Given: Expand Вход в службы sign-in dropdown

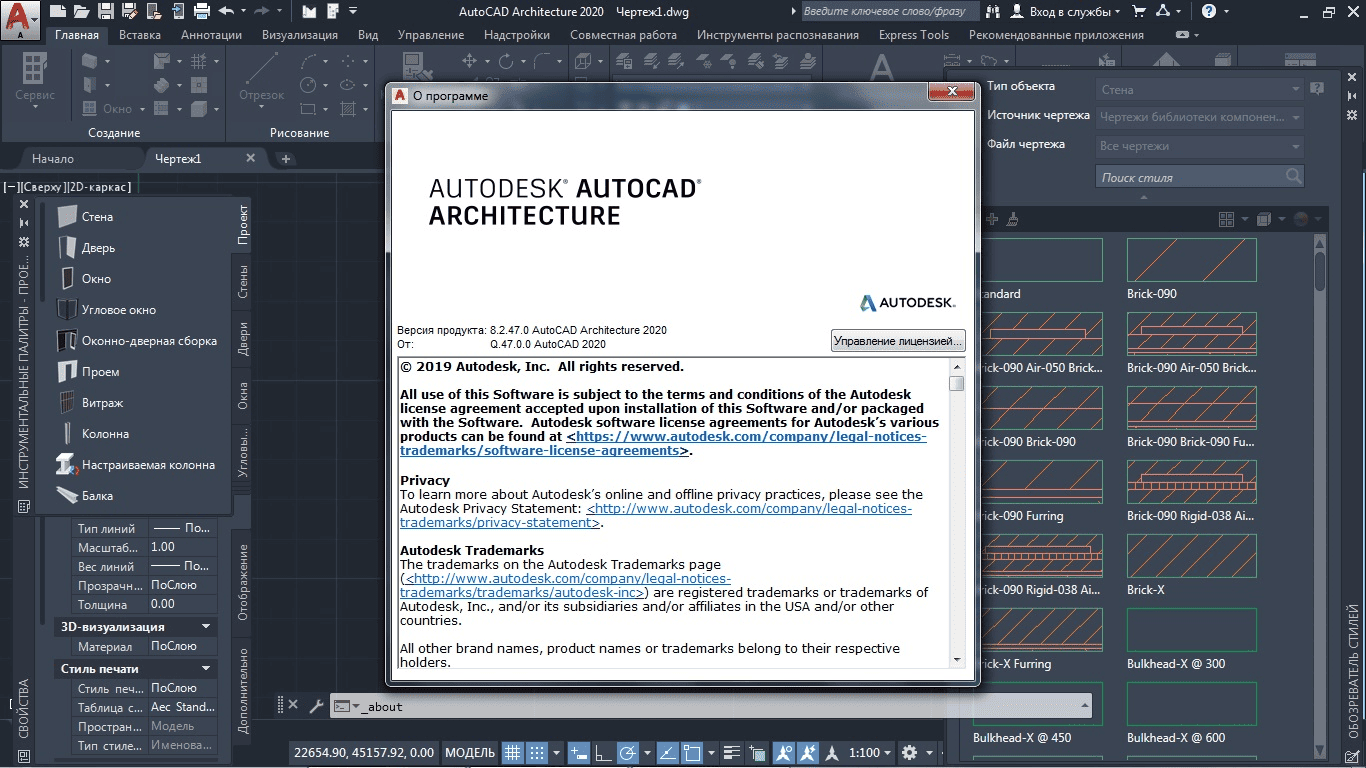Looking at the screenshot, I should point(1065,12).
